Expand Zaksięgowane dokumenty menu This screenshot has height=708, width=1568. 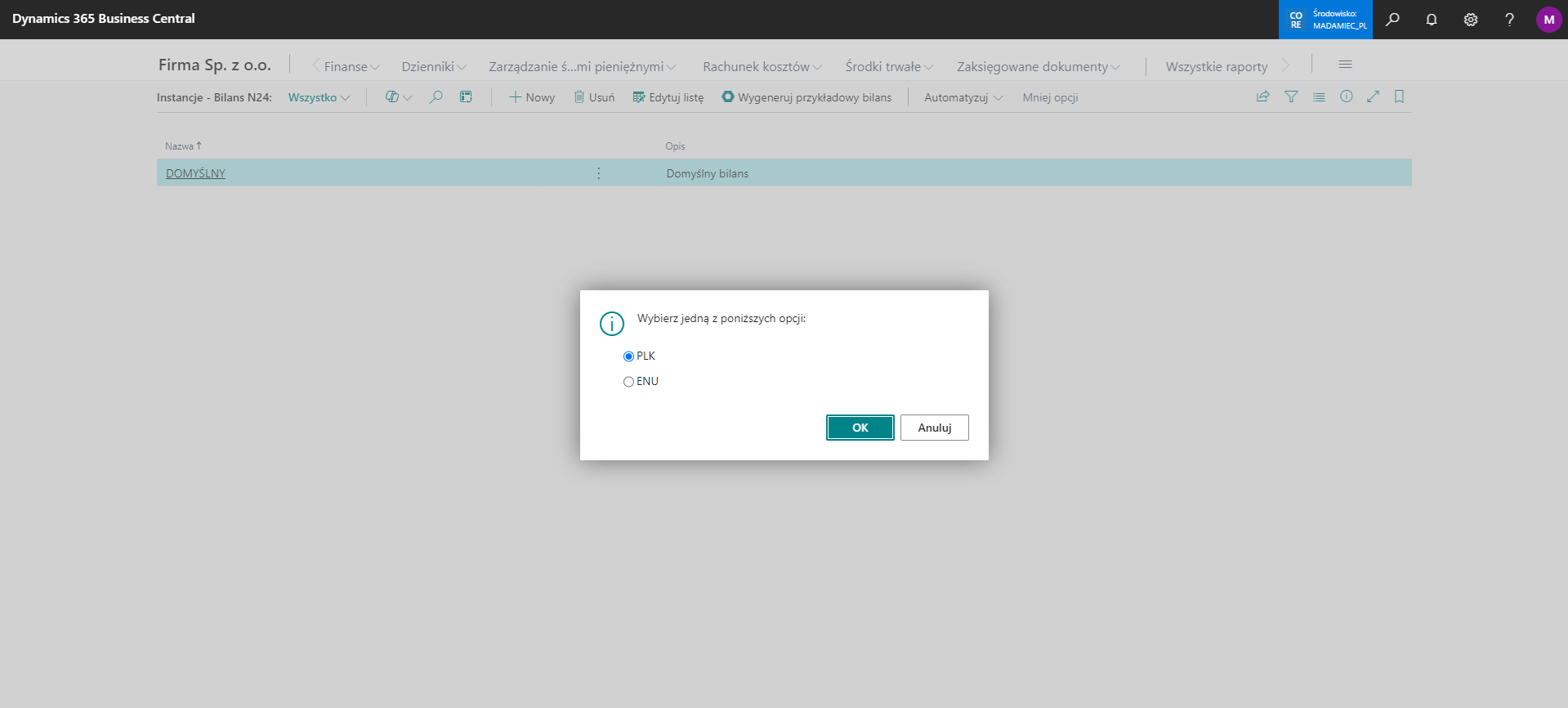pyautogui.click(x=1039, y=67)
